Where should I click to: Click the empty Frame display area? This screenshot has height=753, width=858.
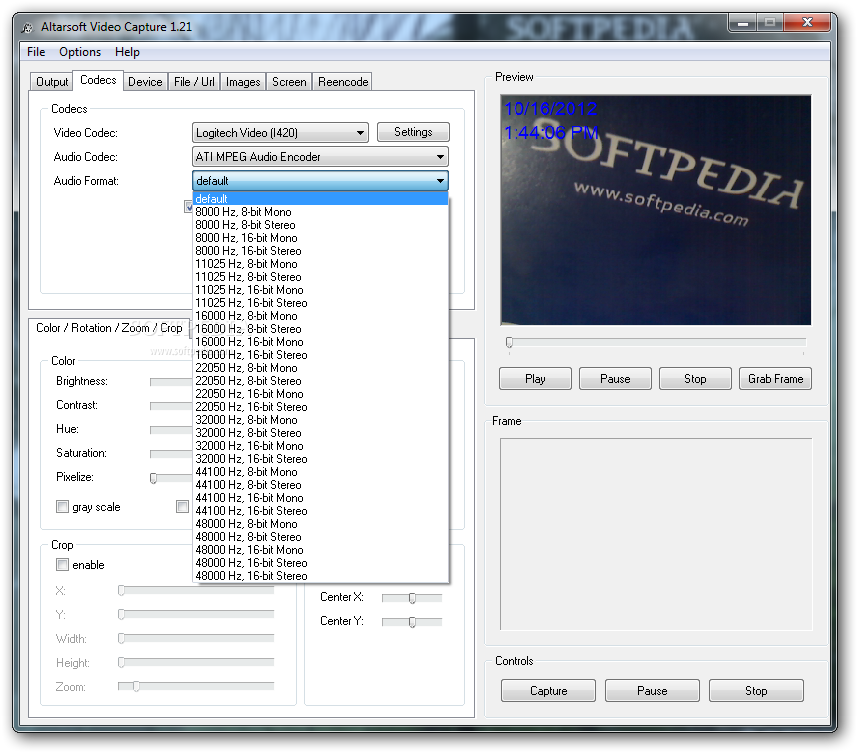coord(656,534)
